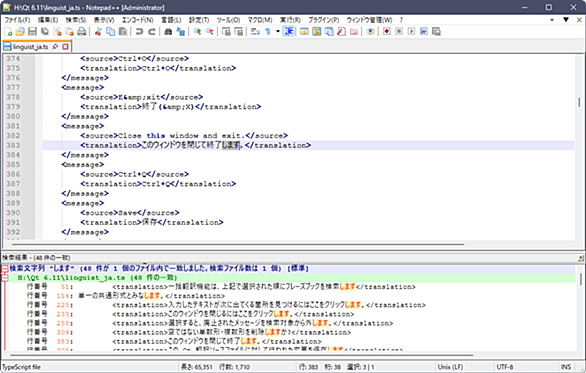Toggle the word wrap toolbar button
The image size is (586, 373).
pos(255,32)
